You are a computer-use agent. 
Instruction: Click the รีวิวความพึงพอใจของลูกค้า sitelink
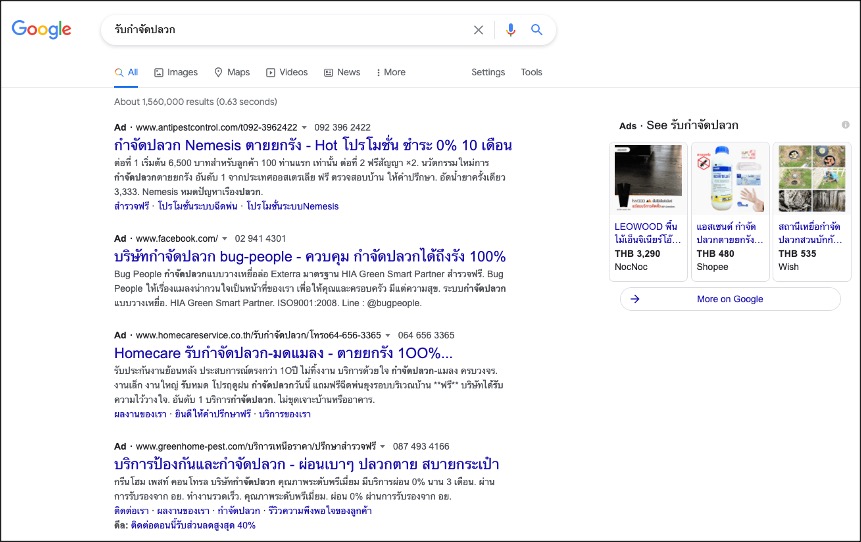point(320,511)
